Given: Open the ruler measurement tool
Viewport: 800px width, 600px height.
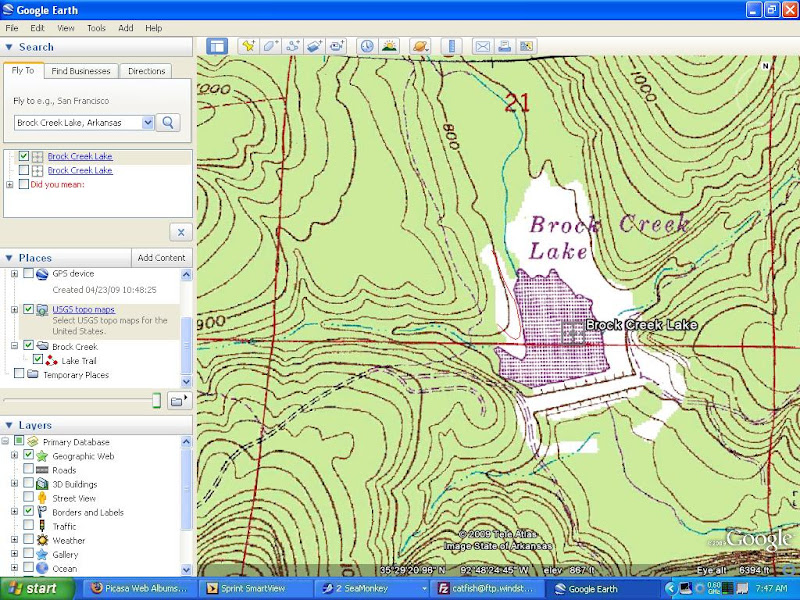Looking at the screenshot, I should (x=450, y=46).
